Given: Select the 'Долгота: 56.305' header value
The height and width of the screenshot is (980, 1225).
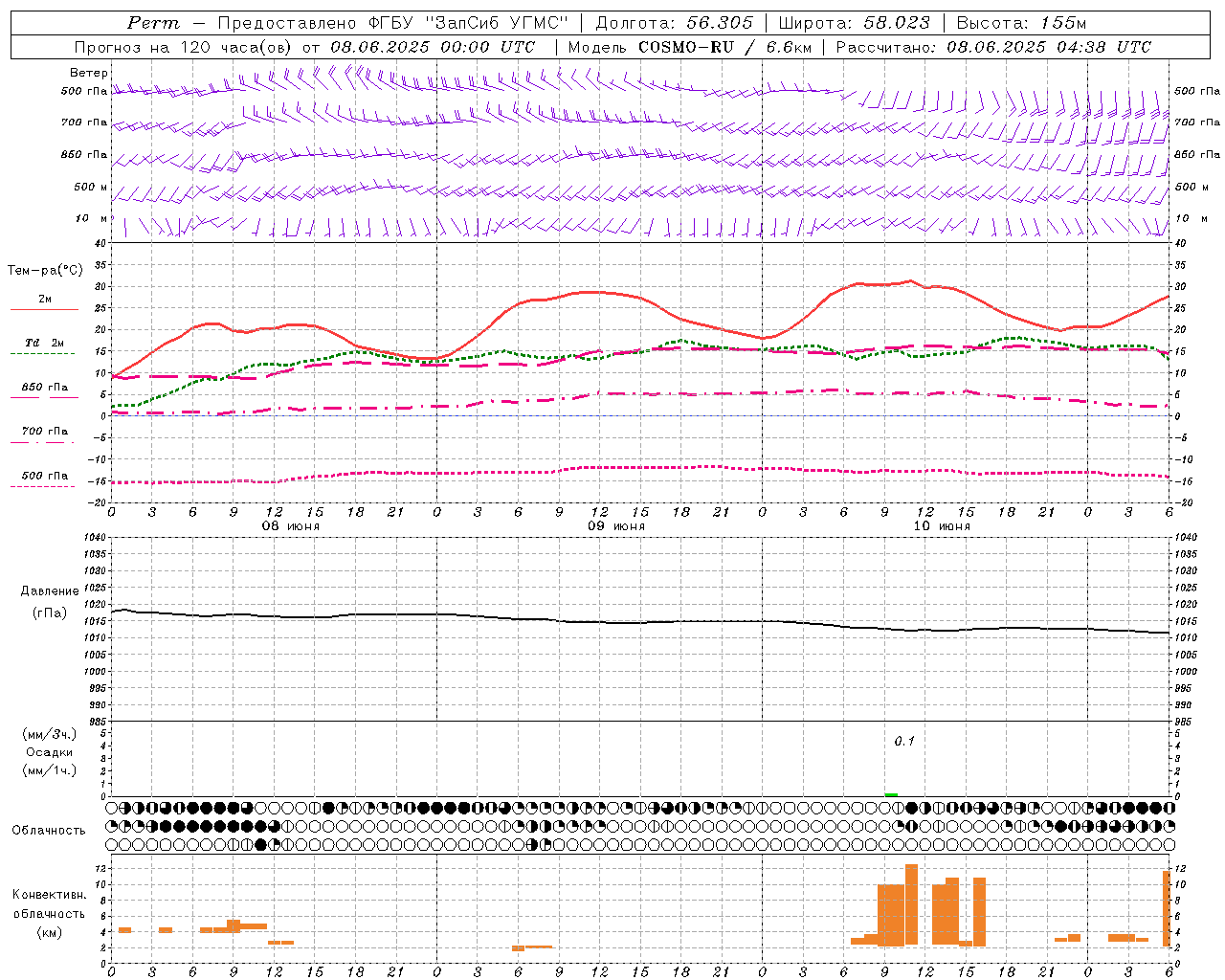Looking at the screenshot, I should pos(675,23).
